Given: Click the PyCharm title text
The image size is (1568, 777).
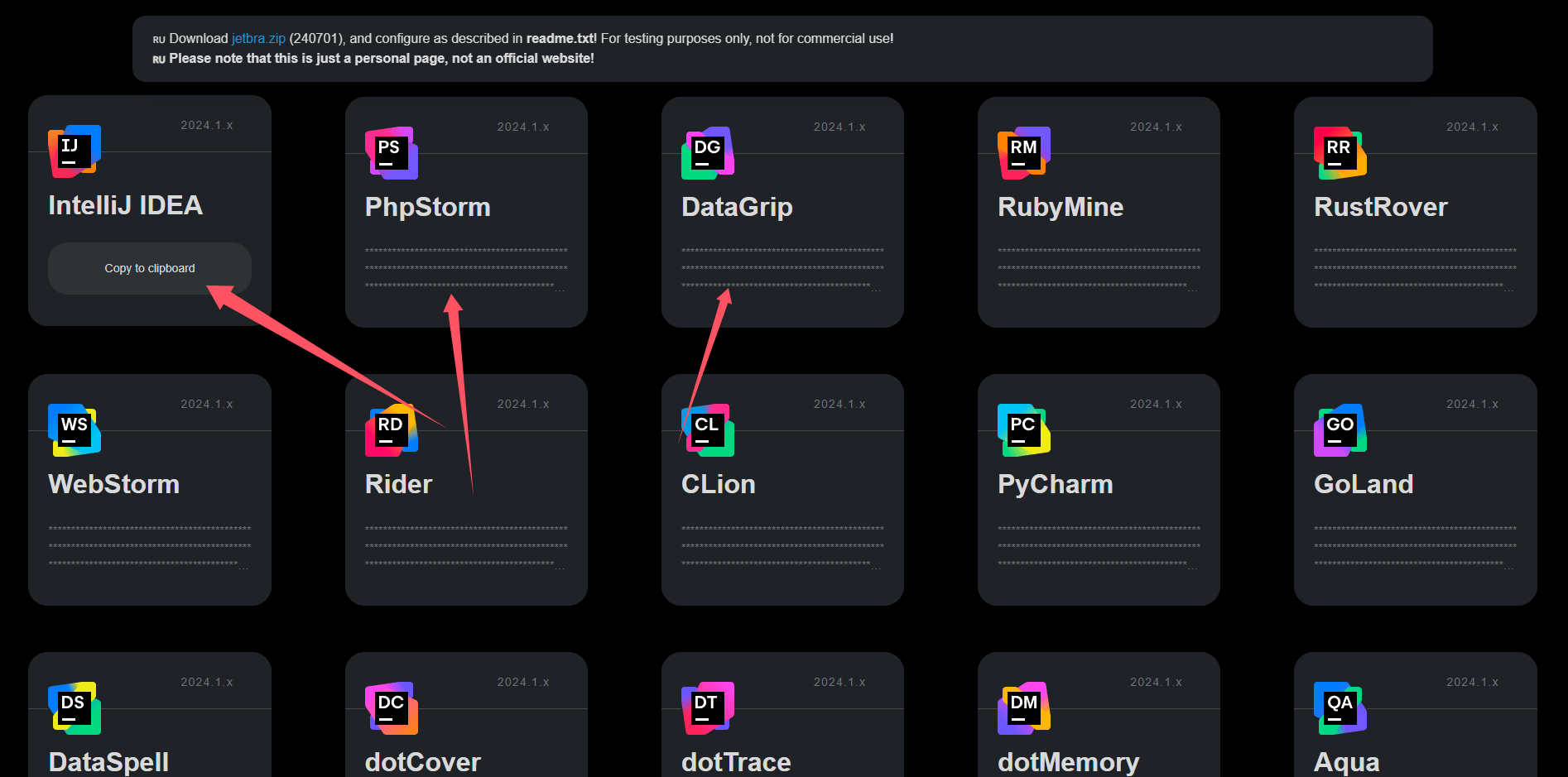Looking at the screenshot, I should pos(1056,484).
